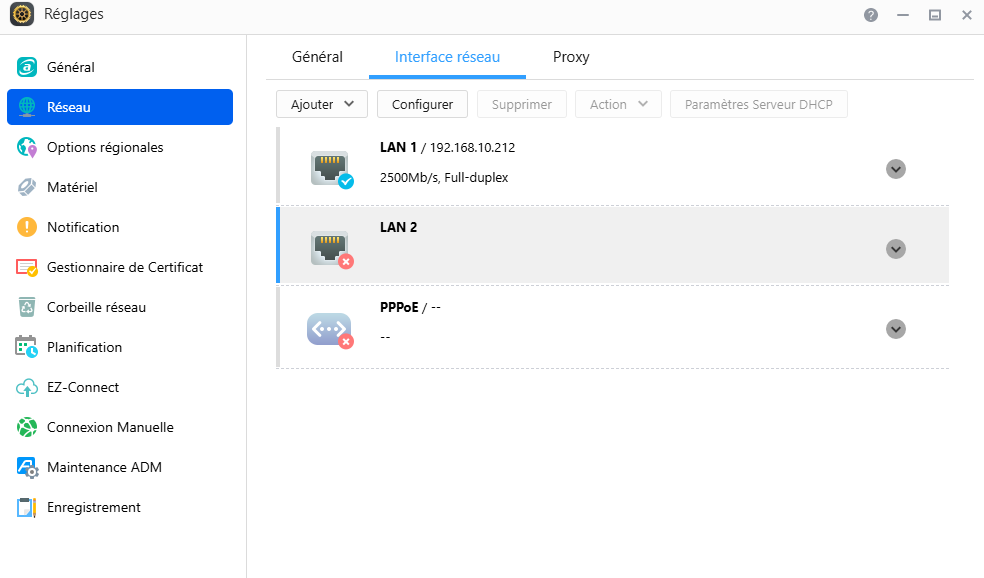
Task: Select the Matériel hardware icon
Action: [x=27, y=187]
